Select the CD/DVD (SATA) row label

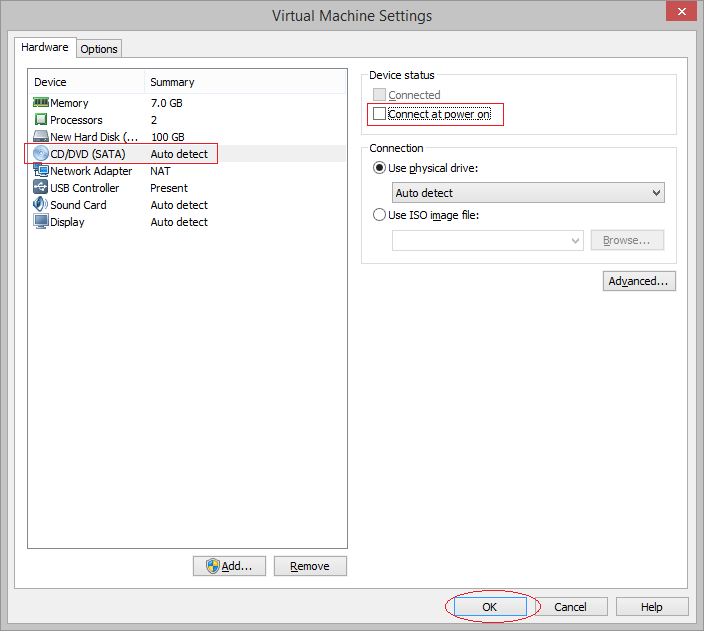pyautogui.click(x=88, y=154)
